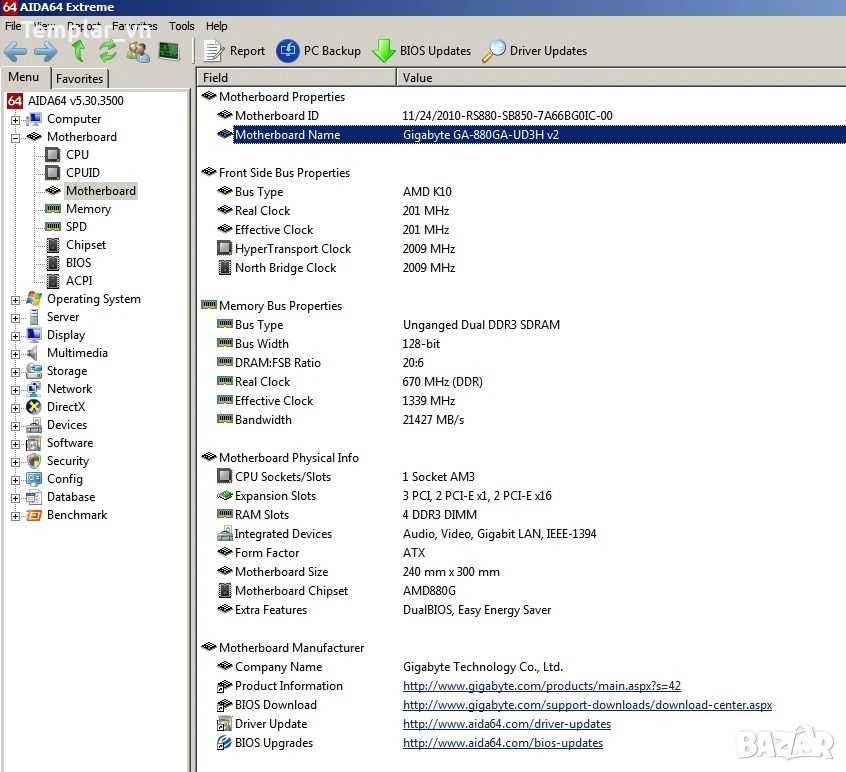Click the Security shield icon

(34, 461)
